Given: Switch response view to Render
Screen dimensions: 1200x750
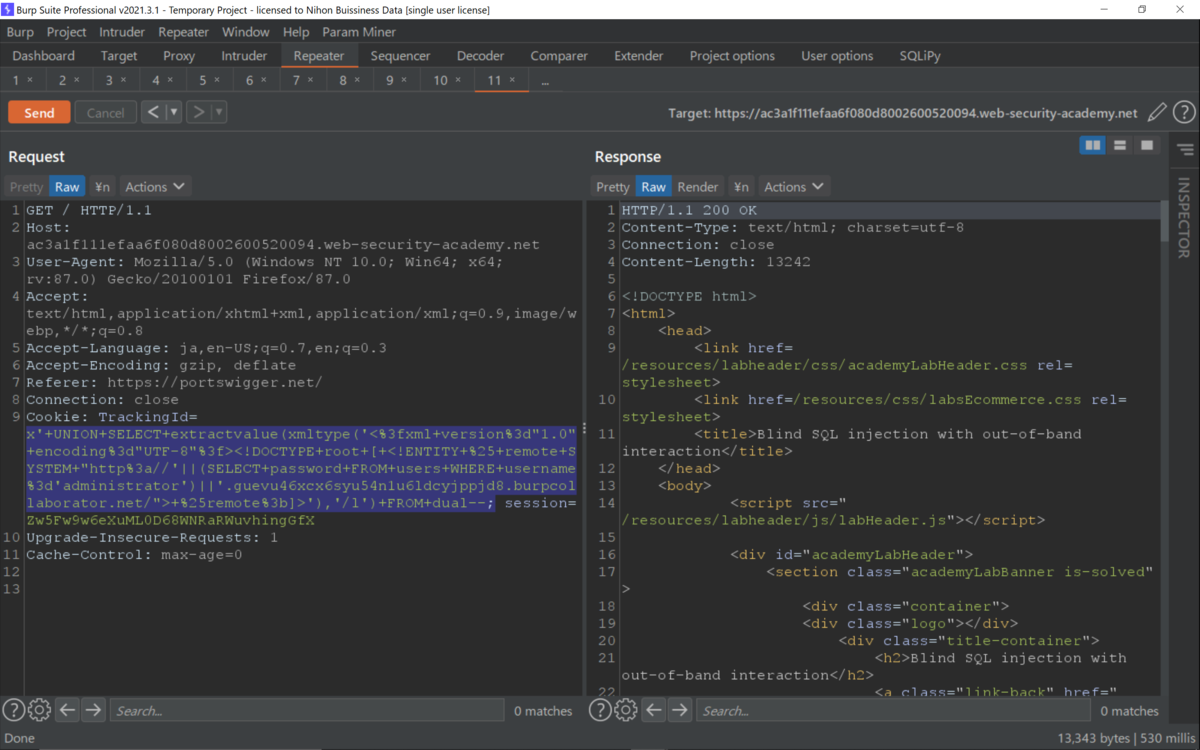Looking at the screenshot, I should (698, 187).
